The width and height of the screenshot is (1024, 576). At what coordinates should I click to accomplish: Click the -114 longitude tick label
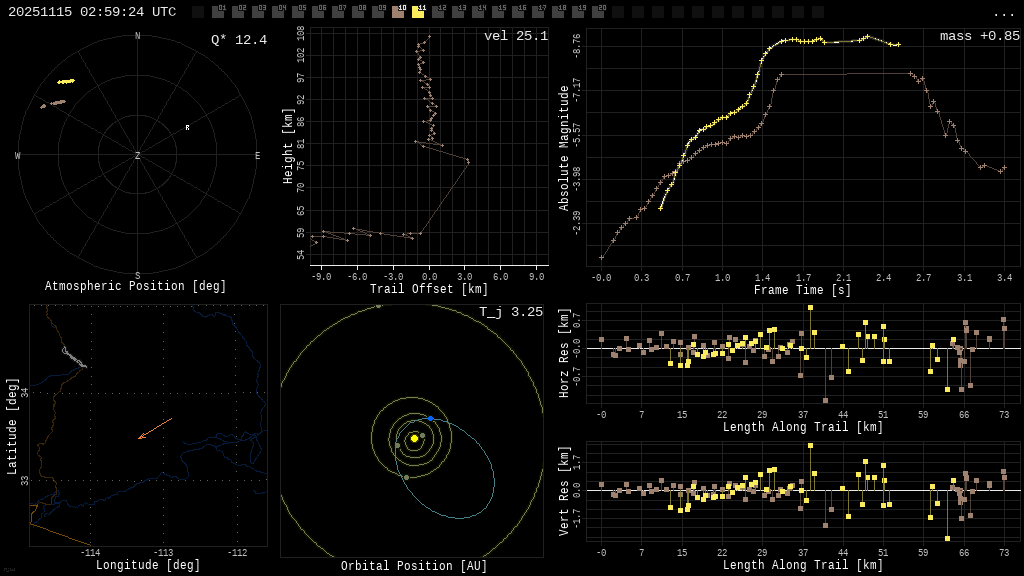tap(90, 552)
